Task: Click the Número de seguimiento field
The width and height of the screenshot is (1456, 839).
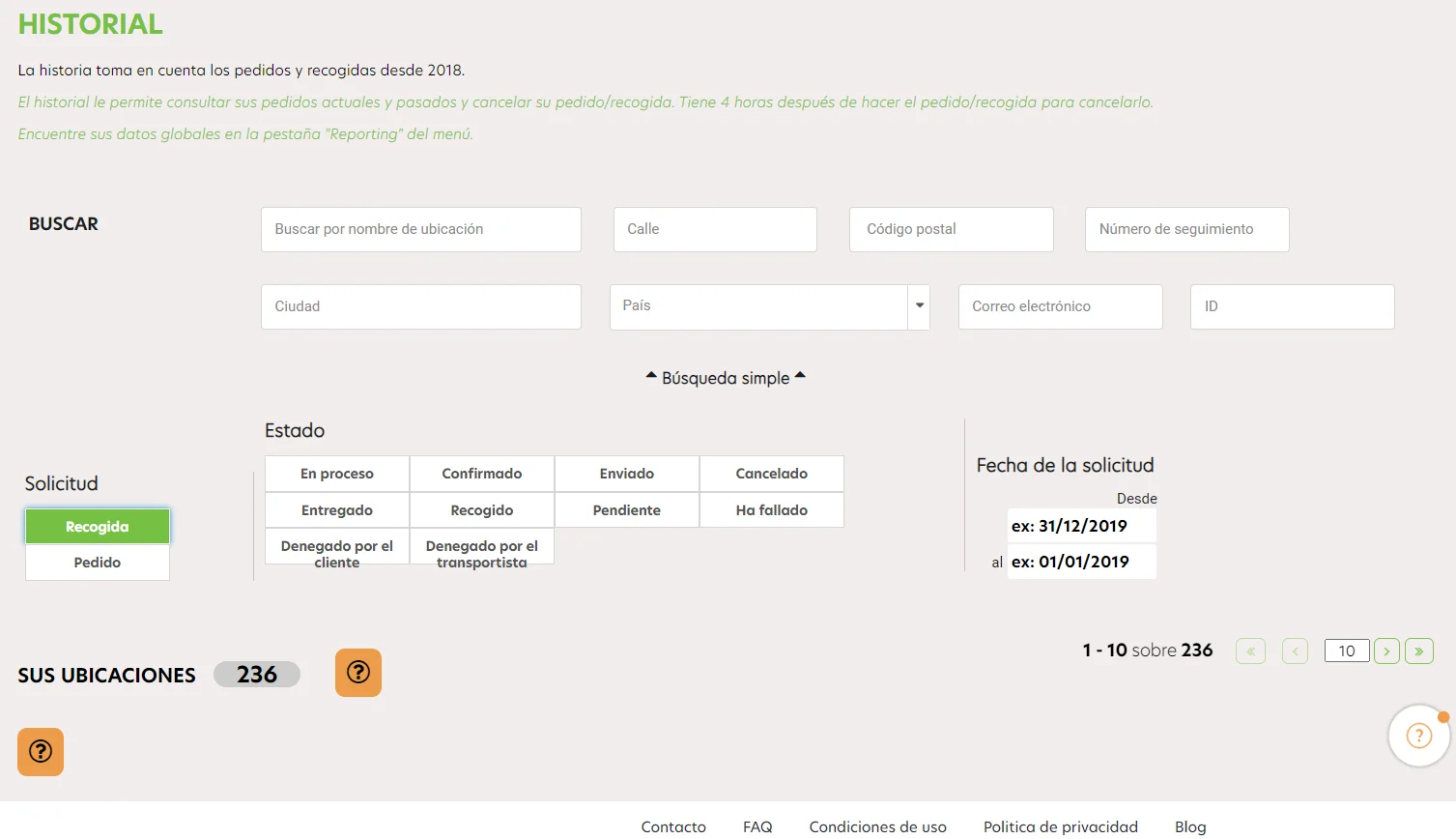Action: [x=1187, y=229]
